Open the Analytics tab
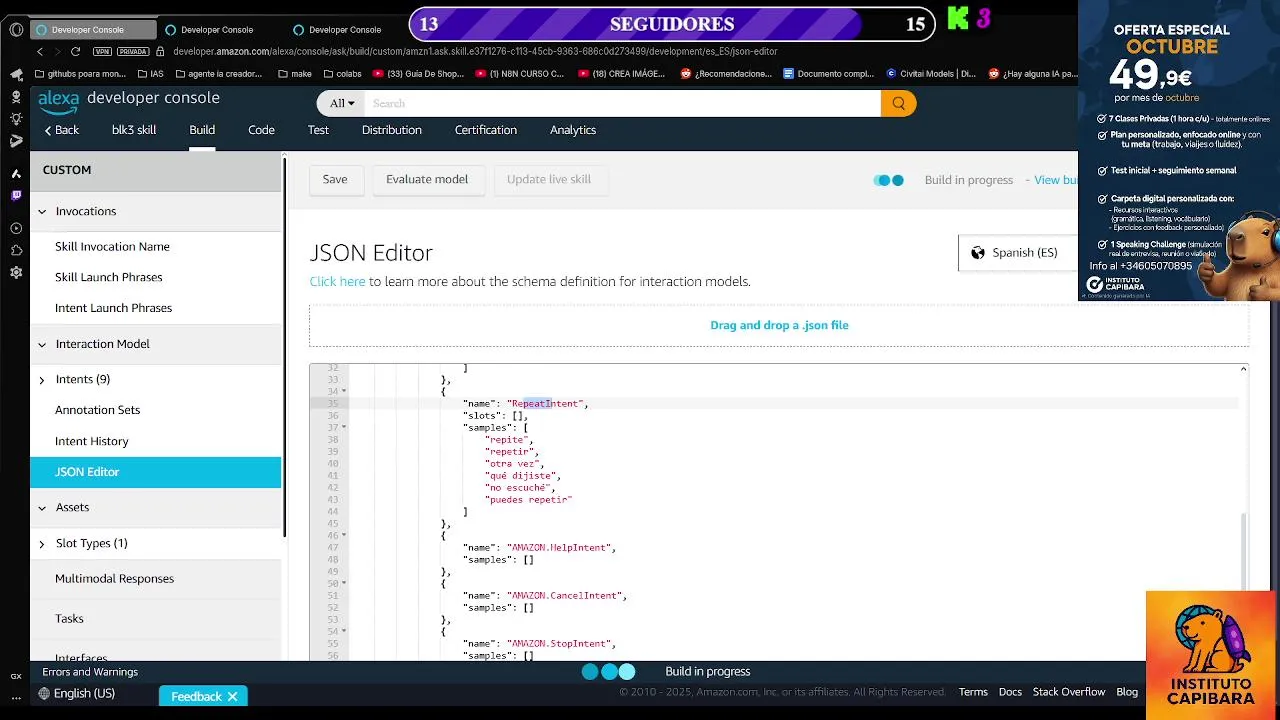Screen dimensions: 1280x720 [x=573, y=130]
